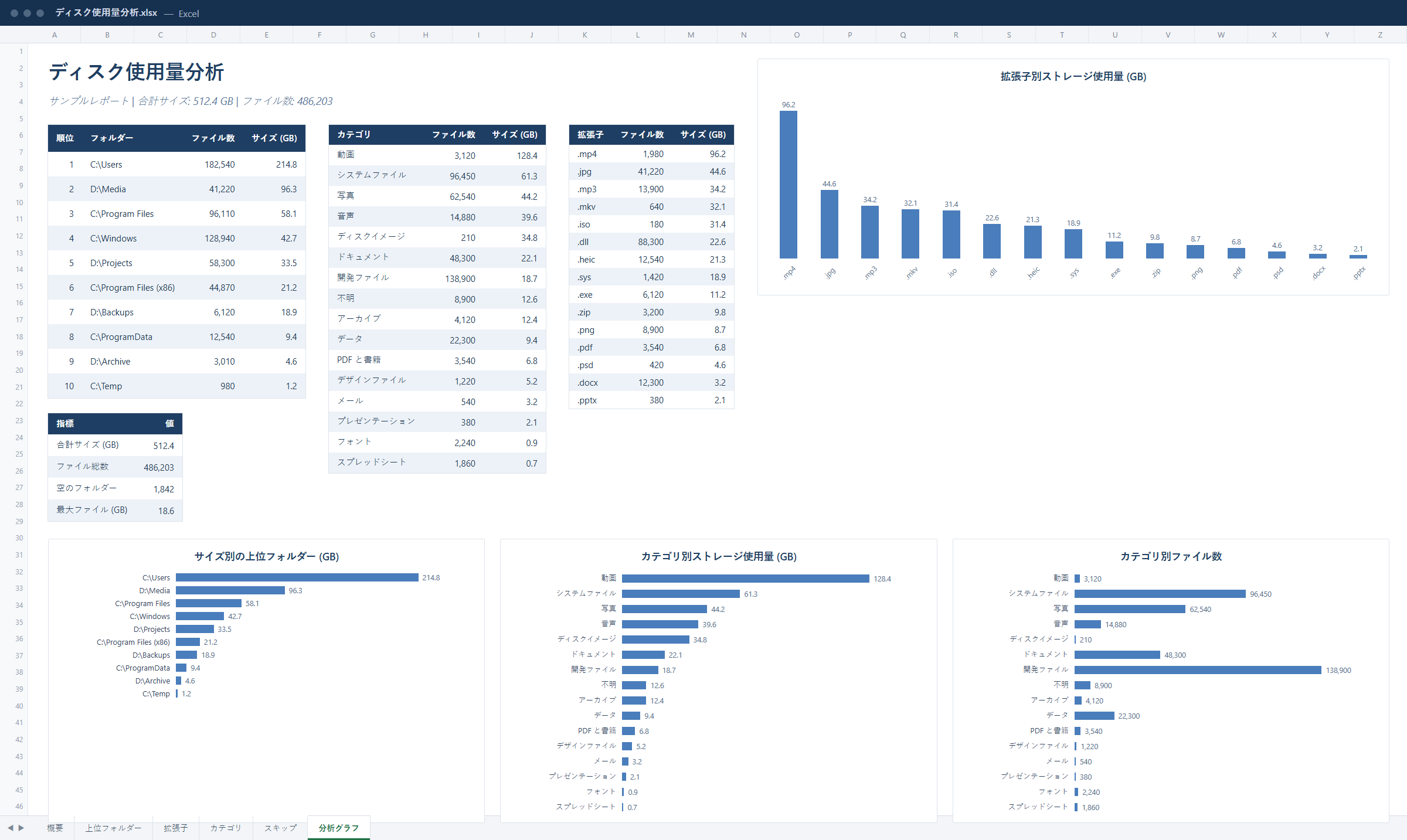Click the next sheet arrow
Viewport: 1407px width, 840px height.
click(22, 828)
